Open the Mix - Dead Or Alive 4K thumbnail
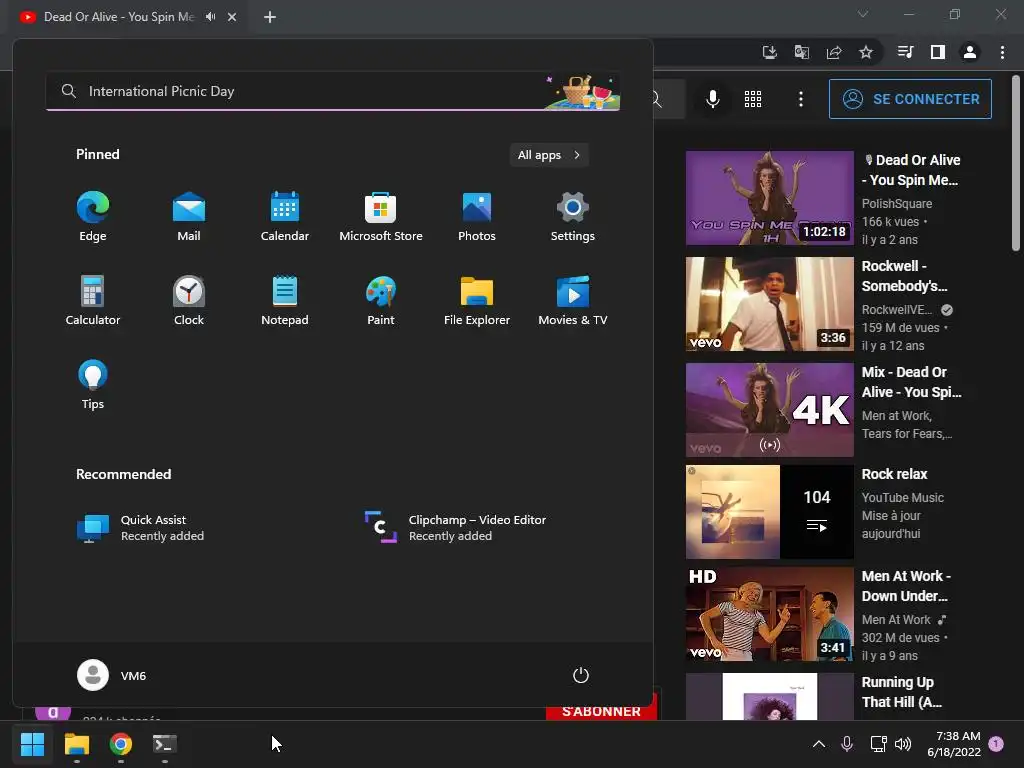 click(770, 409)
